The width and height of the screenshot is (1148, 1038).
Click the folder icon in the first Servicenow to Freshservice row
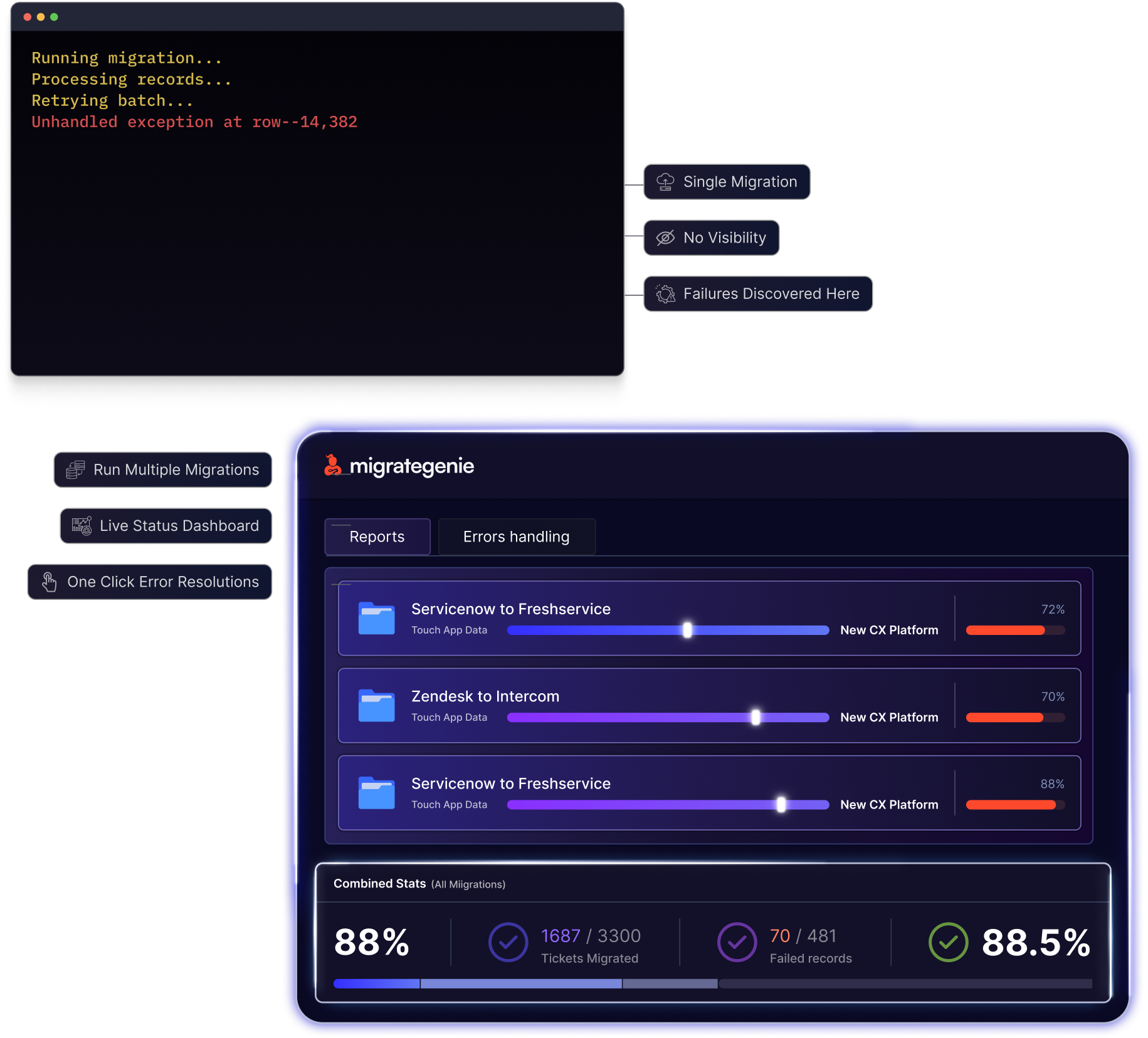click(x=376, y=619)
